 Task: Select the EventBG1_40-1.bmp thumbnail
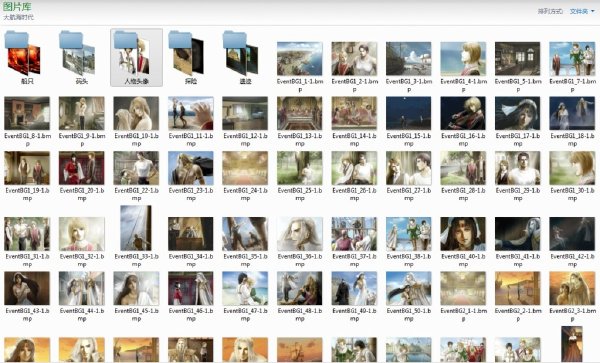tap(463, 234)
